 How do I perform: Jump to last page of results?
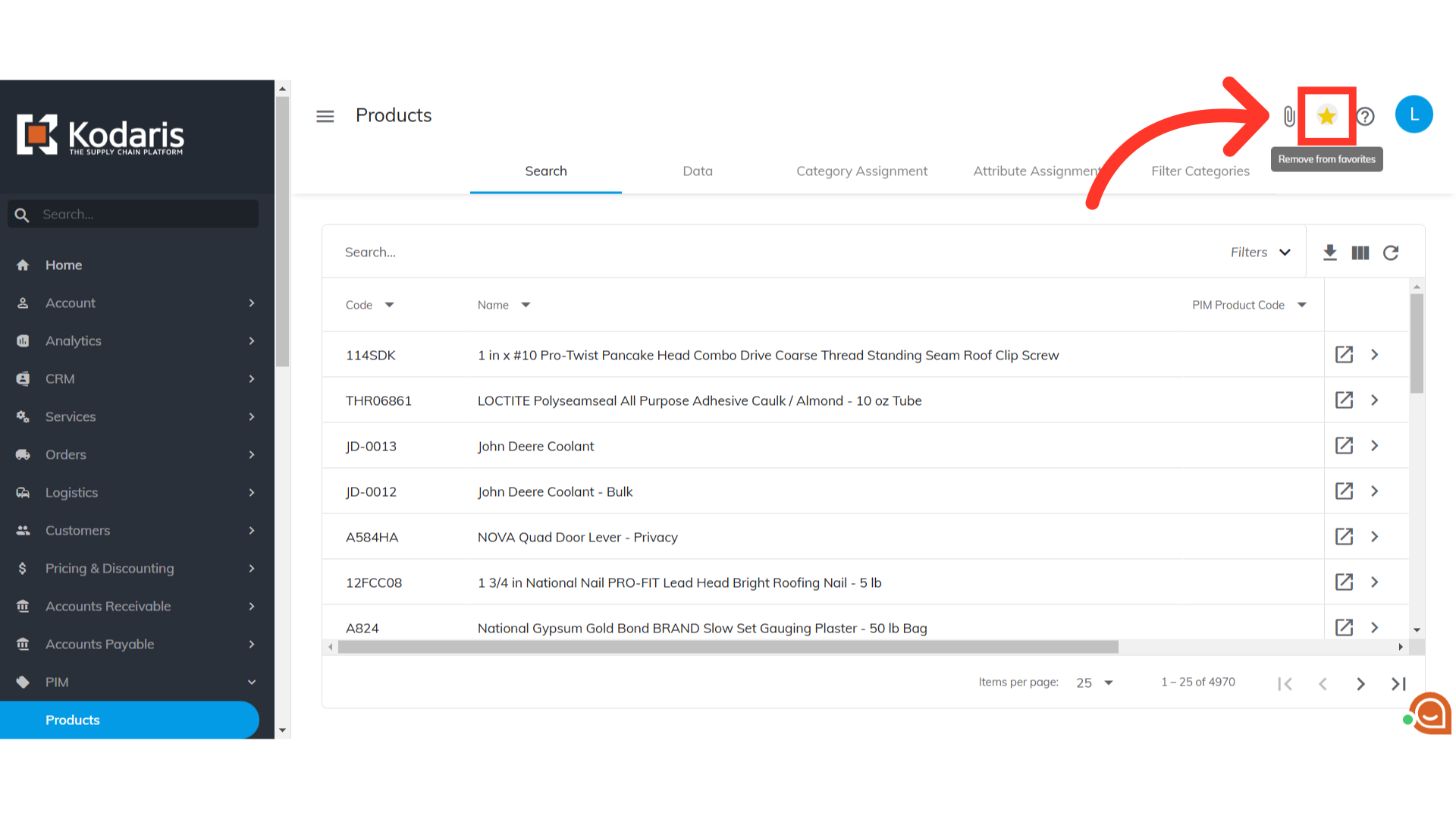pyautogui.click(x=1398, y=683)
